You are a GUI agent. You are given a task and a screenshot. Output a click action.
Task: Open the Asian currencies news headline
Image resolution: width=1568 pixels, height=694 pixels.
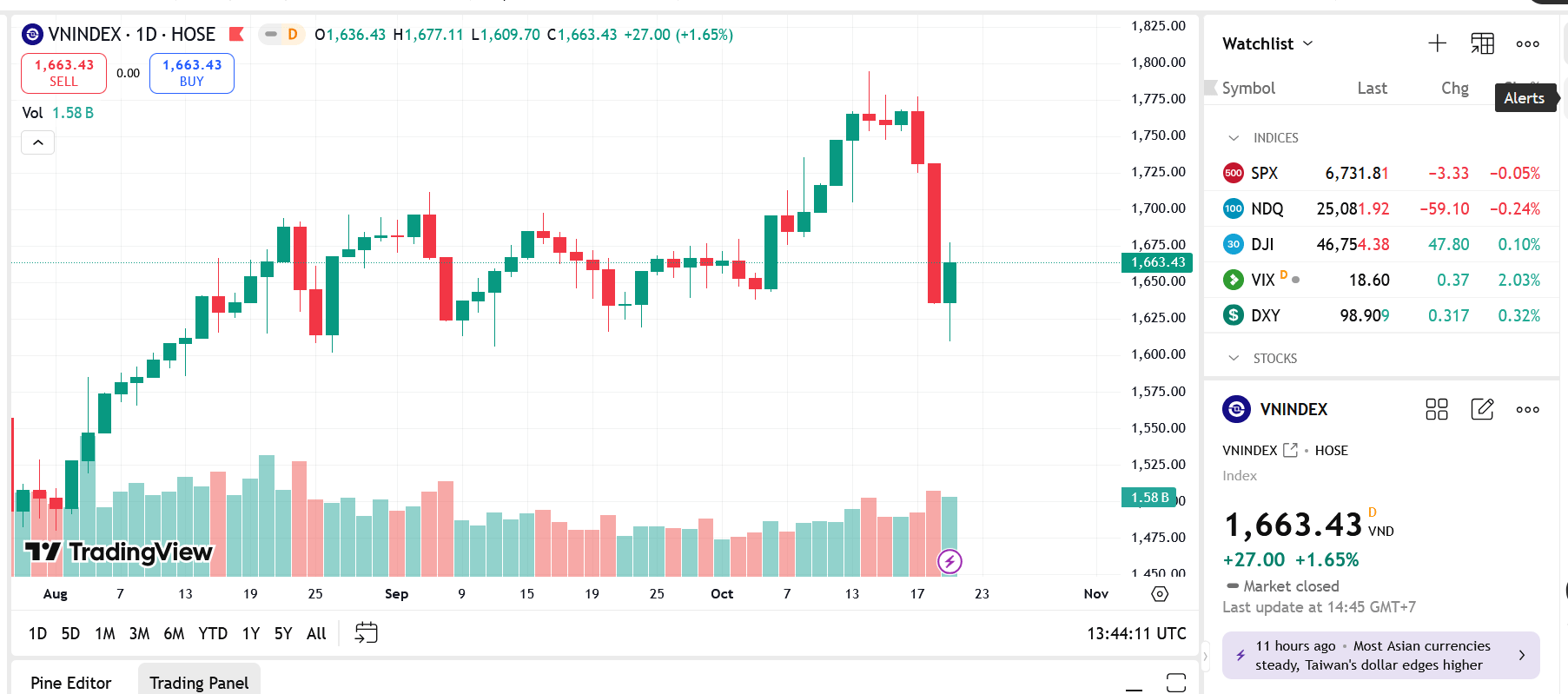[1380, 656]
